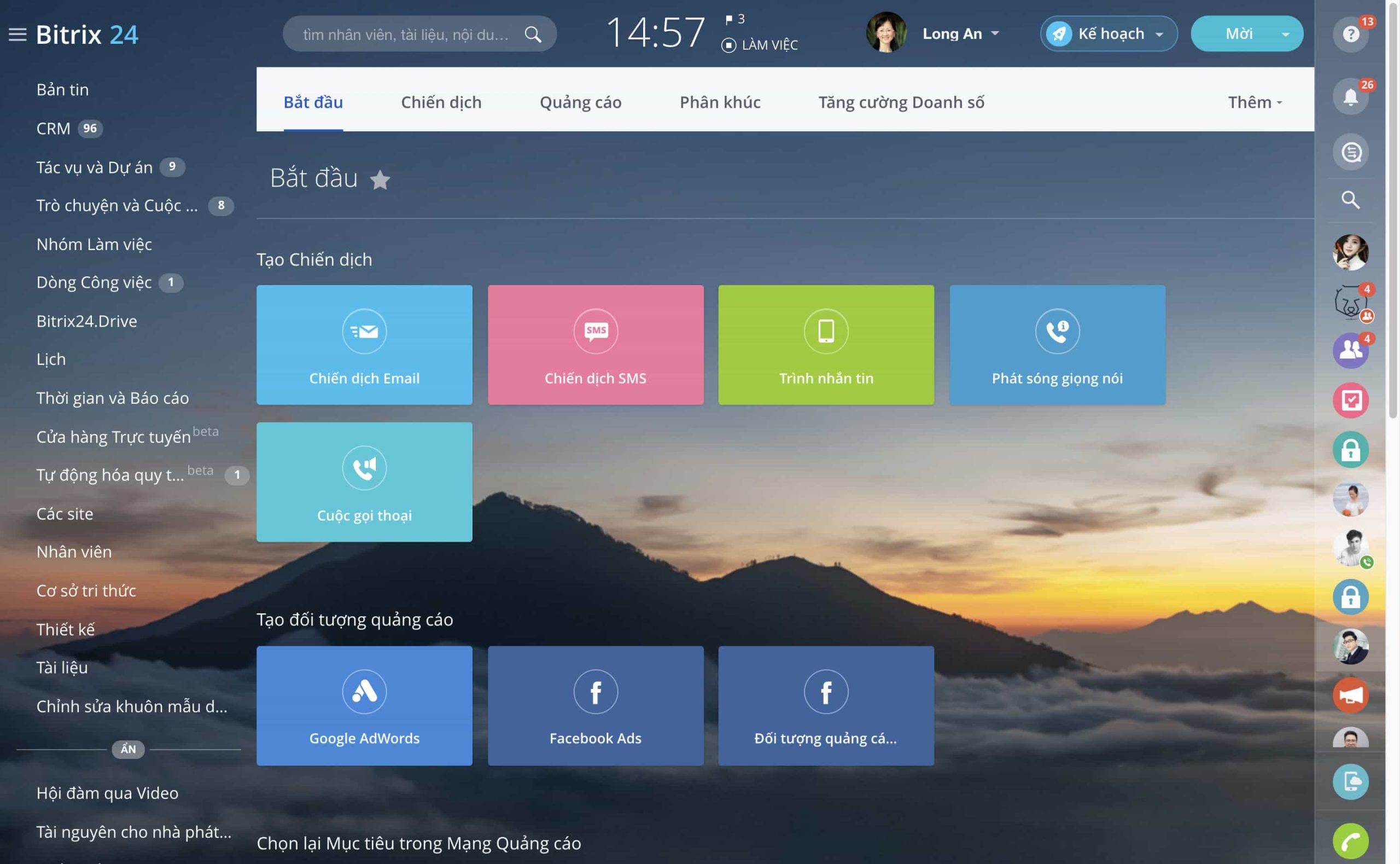Open the Google AdWords audience tile
This screenshot has height=864, width=1400.
pyautogui.click(x=364, y=705)
